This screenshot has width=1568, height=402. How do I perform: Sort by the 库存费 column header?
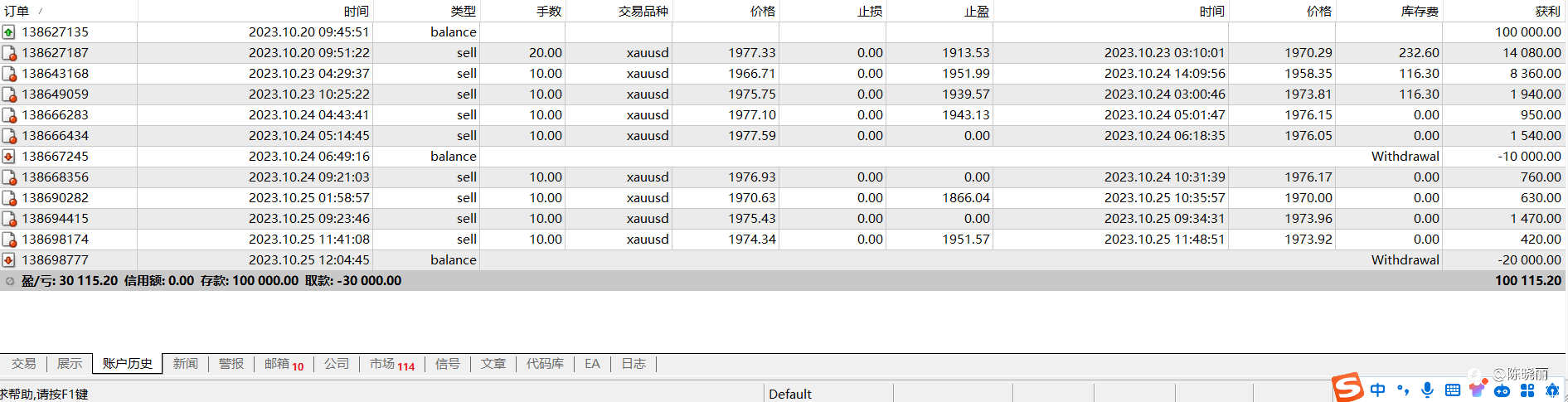click(1420, 11)
